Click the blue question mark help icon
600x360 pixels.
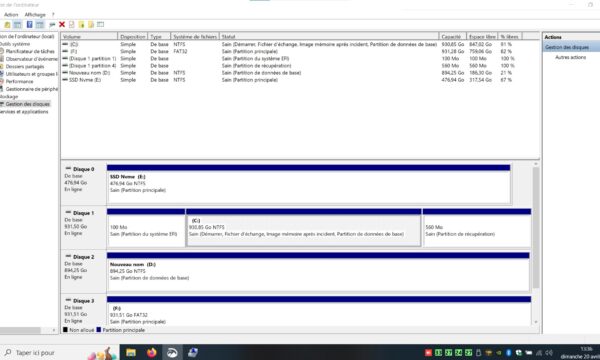pyautogui.click(x=29, y=24)
